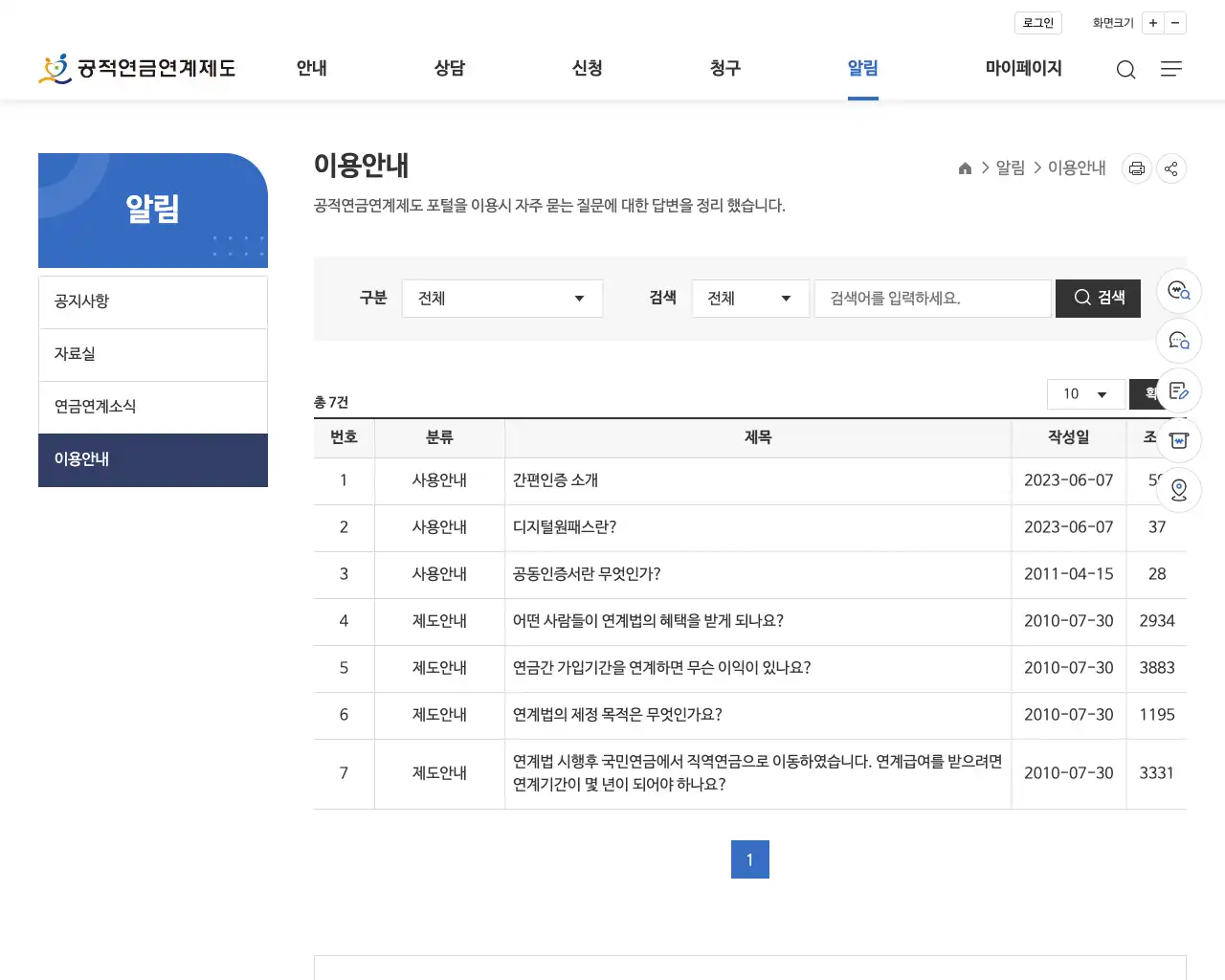Click the document edit quick service icon
The width and height of the screenshot is (1225, 980).
[x=1178, y=390]
